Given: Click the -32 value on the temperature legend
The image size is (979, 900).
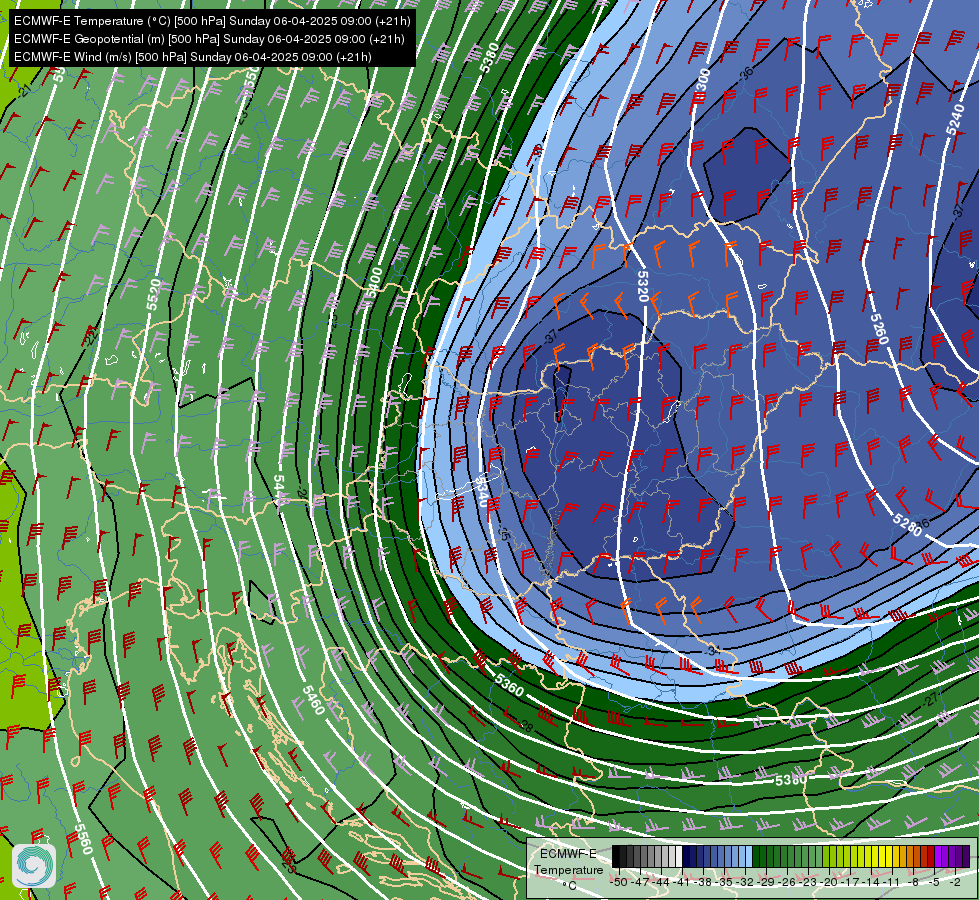Looking at the screenshot, I should [x=745, y=882].
